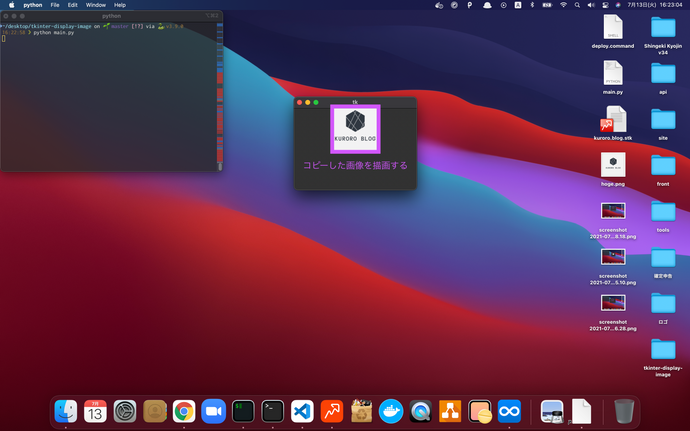
Task: Click the hat-shaped icon in the menu bar
Action: pyautogui.click(x=487, y=5)
